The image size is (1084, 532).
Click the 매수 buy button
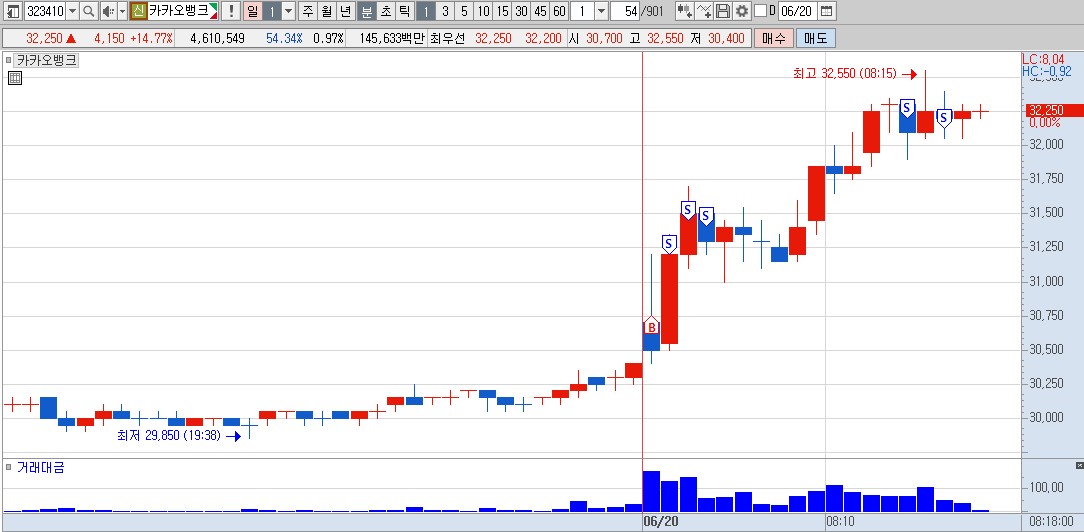point(773,38)
